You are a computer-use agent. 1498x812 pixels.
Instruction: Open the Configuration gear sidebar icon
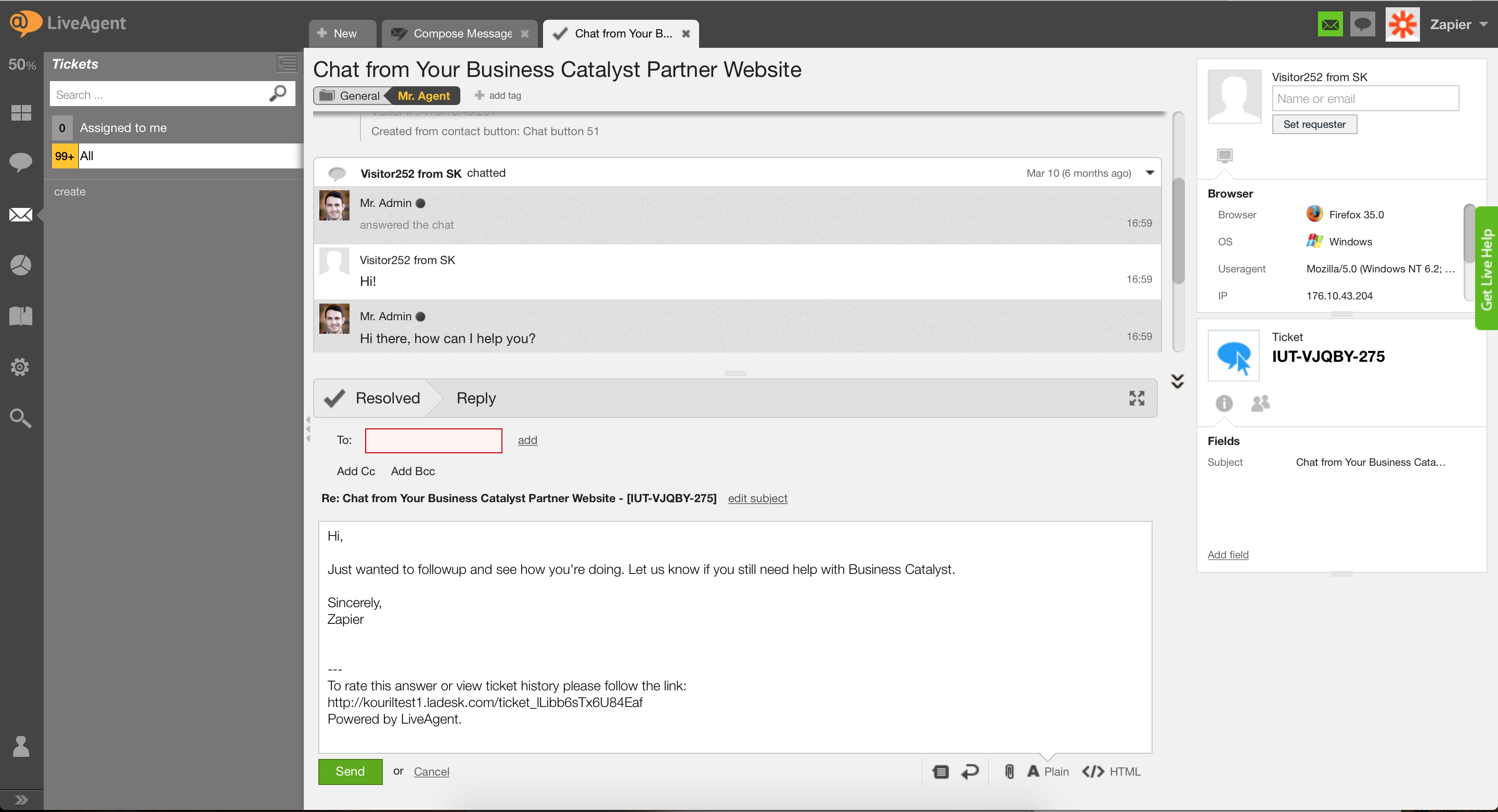tap(20, 367)
